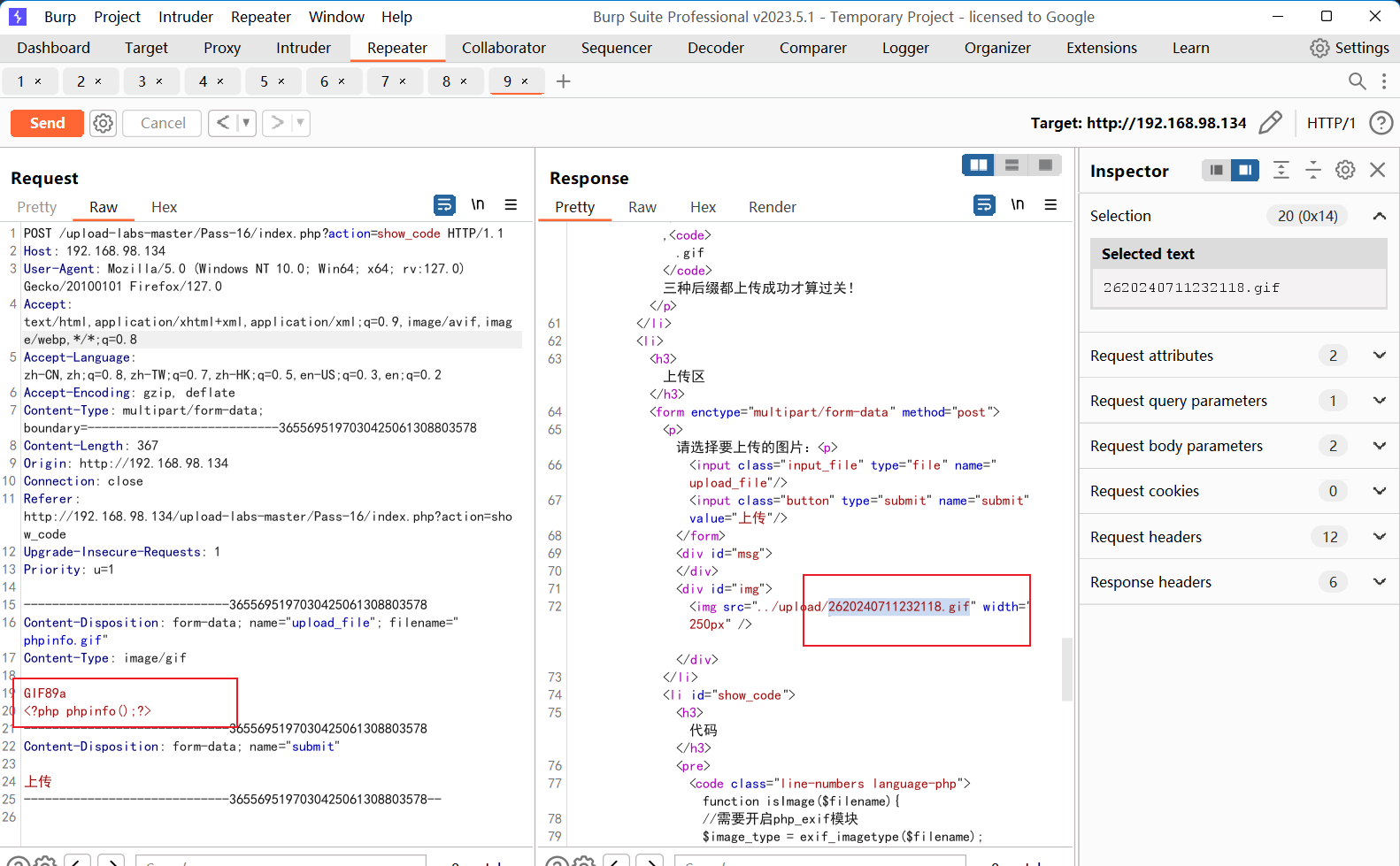The width and height of the screenshot is (1400, 866).
Task: Click the Response panel vertical scrollbar
Action: (x=1066, y=669)
